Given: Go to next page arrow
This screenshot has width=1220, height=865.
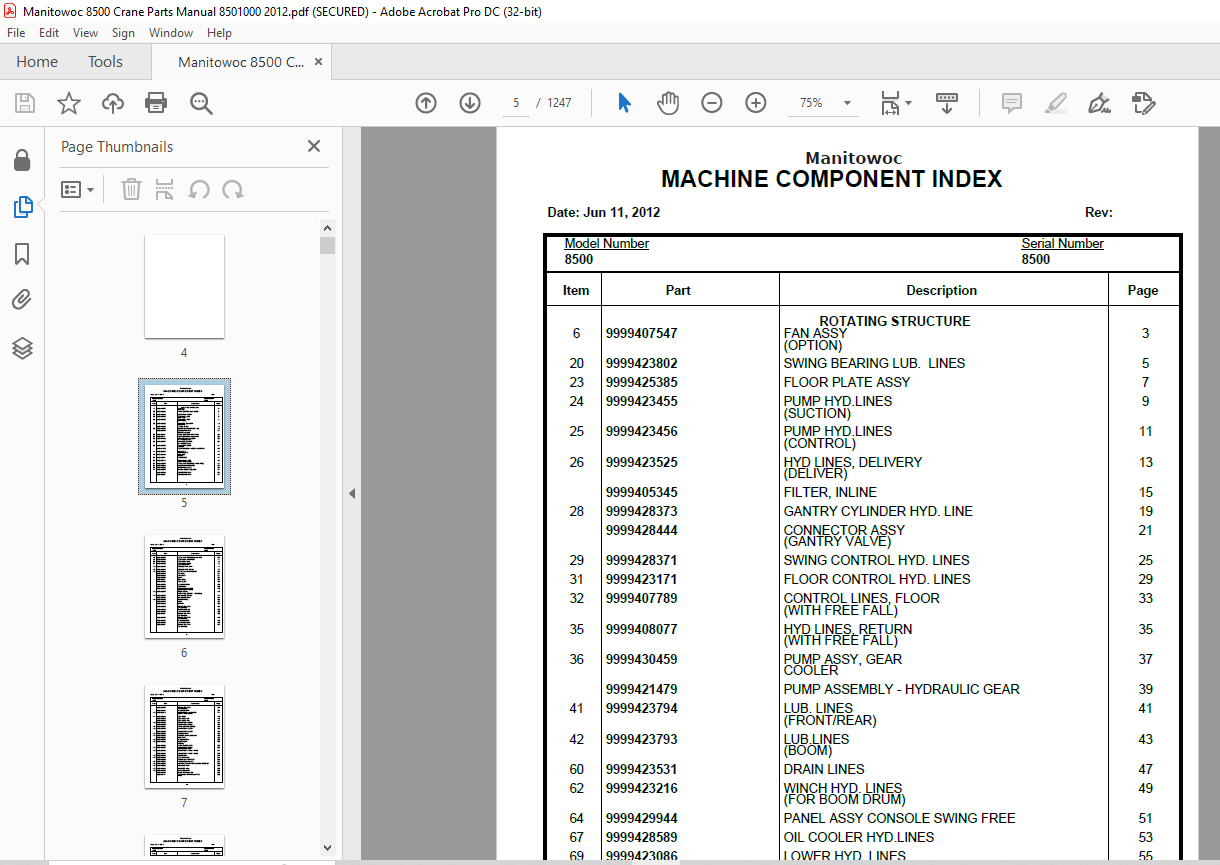Looking at the screenshot, I should click(x=470, y=103).
